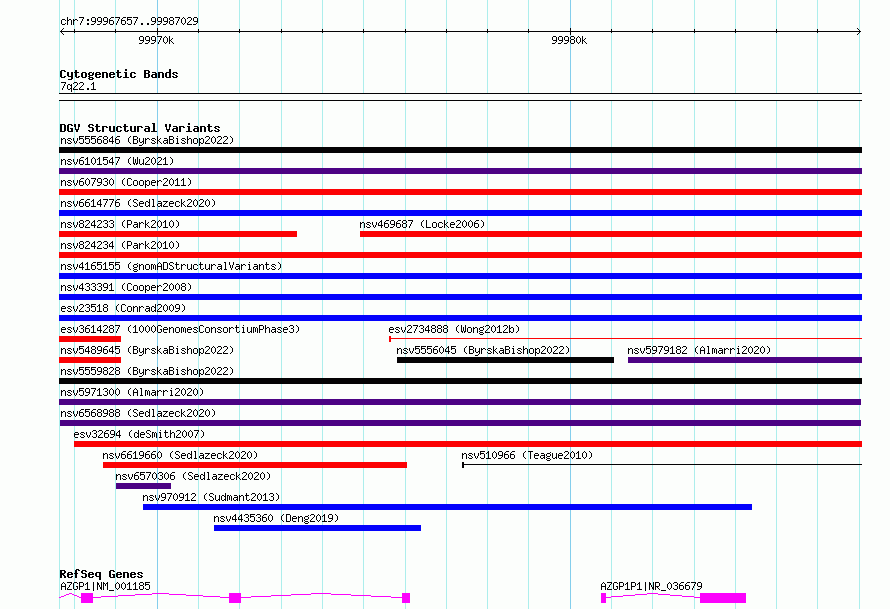This screenshot has width=890, height=609.
Task: Open the nsv6101547 (Wu2021) label
Action: pyautogui.click(x=117, y=161)
